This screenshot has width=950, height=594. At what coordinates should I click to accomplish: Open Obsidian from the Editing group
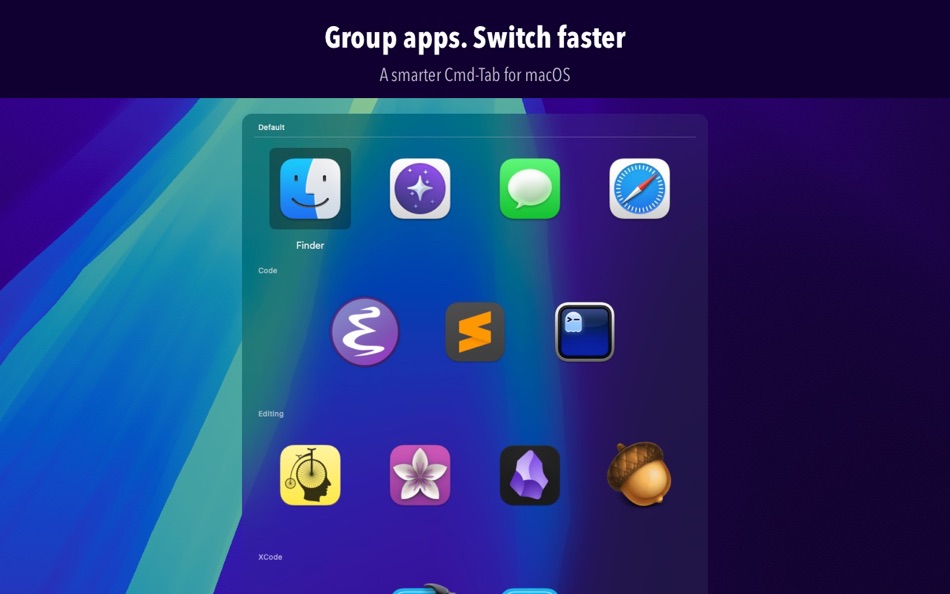point(529,475)
